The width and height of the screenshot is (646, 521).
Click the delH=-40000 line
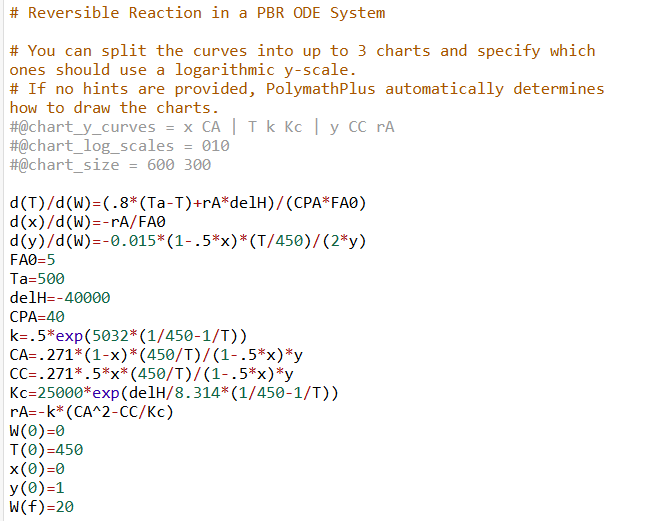(60, 298)
